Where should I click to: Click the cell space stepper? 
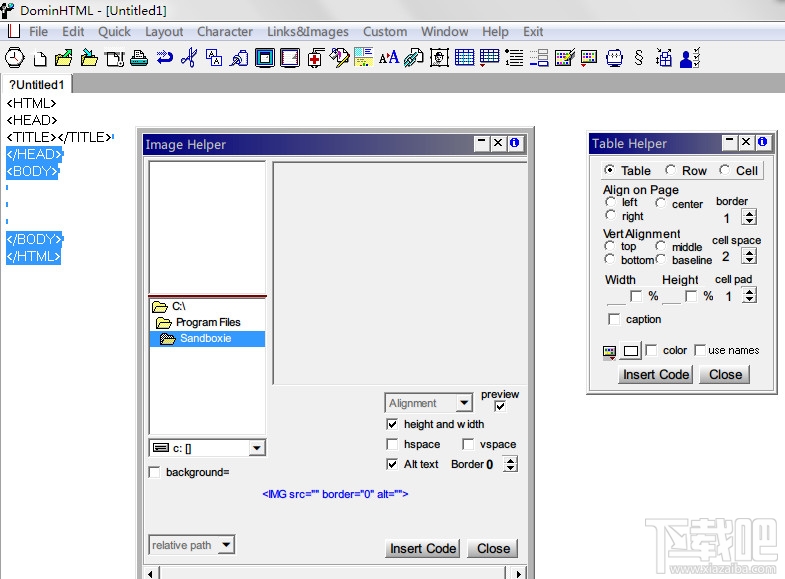749,256
